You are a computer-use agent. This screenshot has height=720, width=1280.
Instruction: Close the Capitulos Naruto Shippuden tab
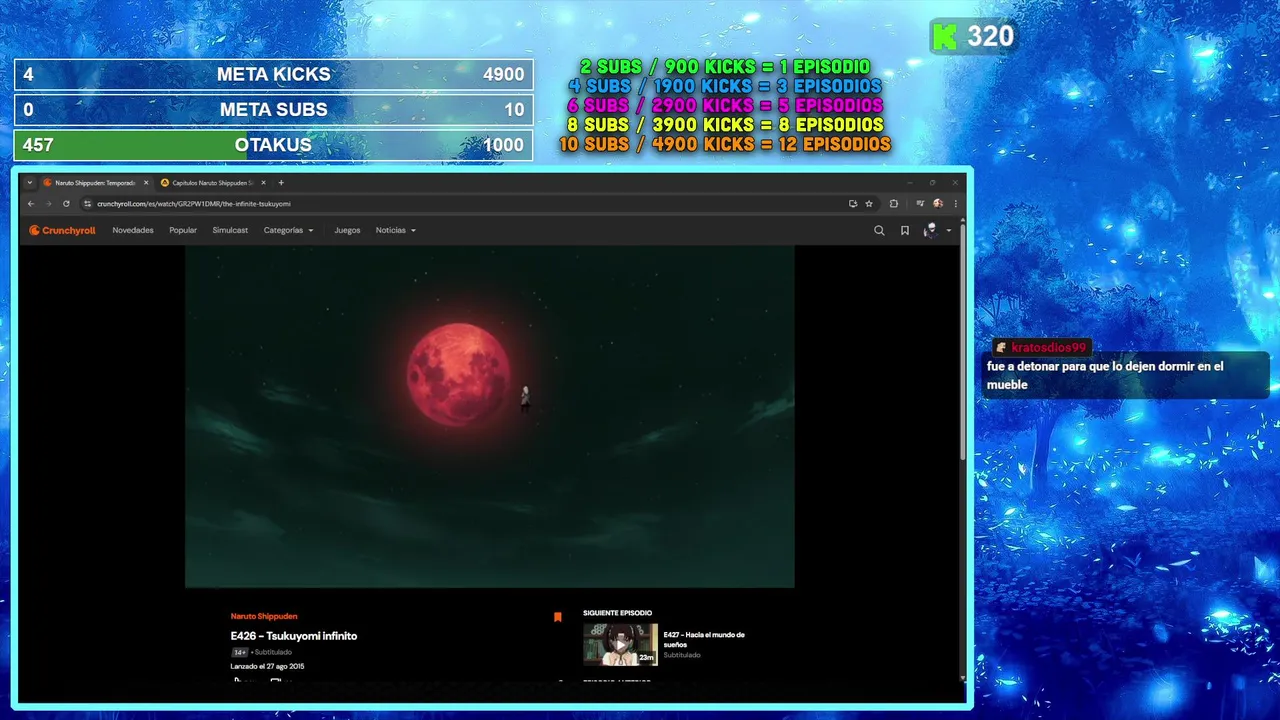click(264, 183)
